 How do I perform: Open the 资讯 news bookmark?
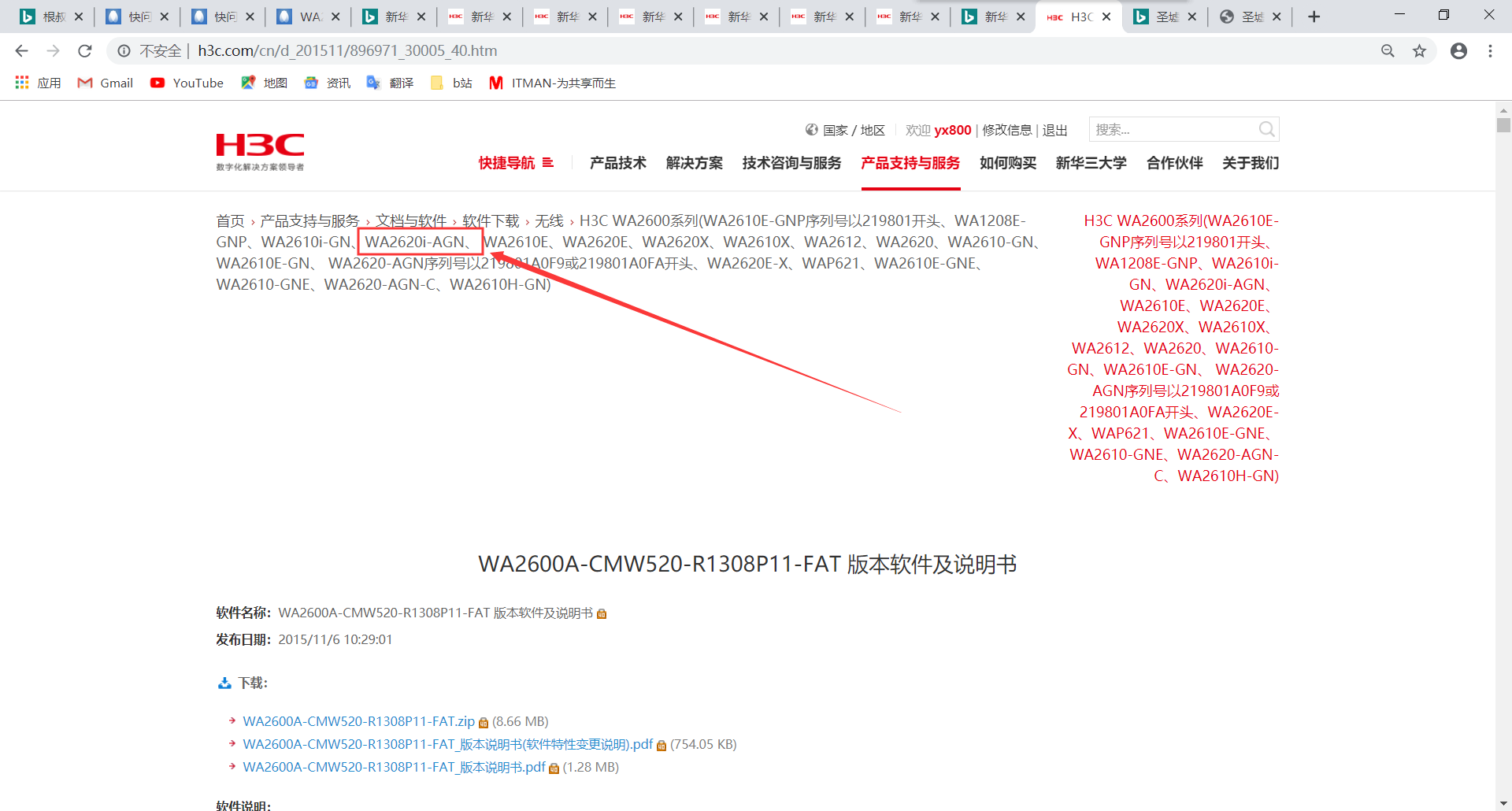[327, 83]
